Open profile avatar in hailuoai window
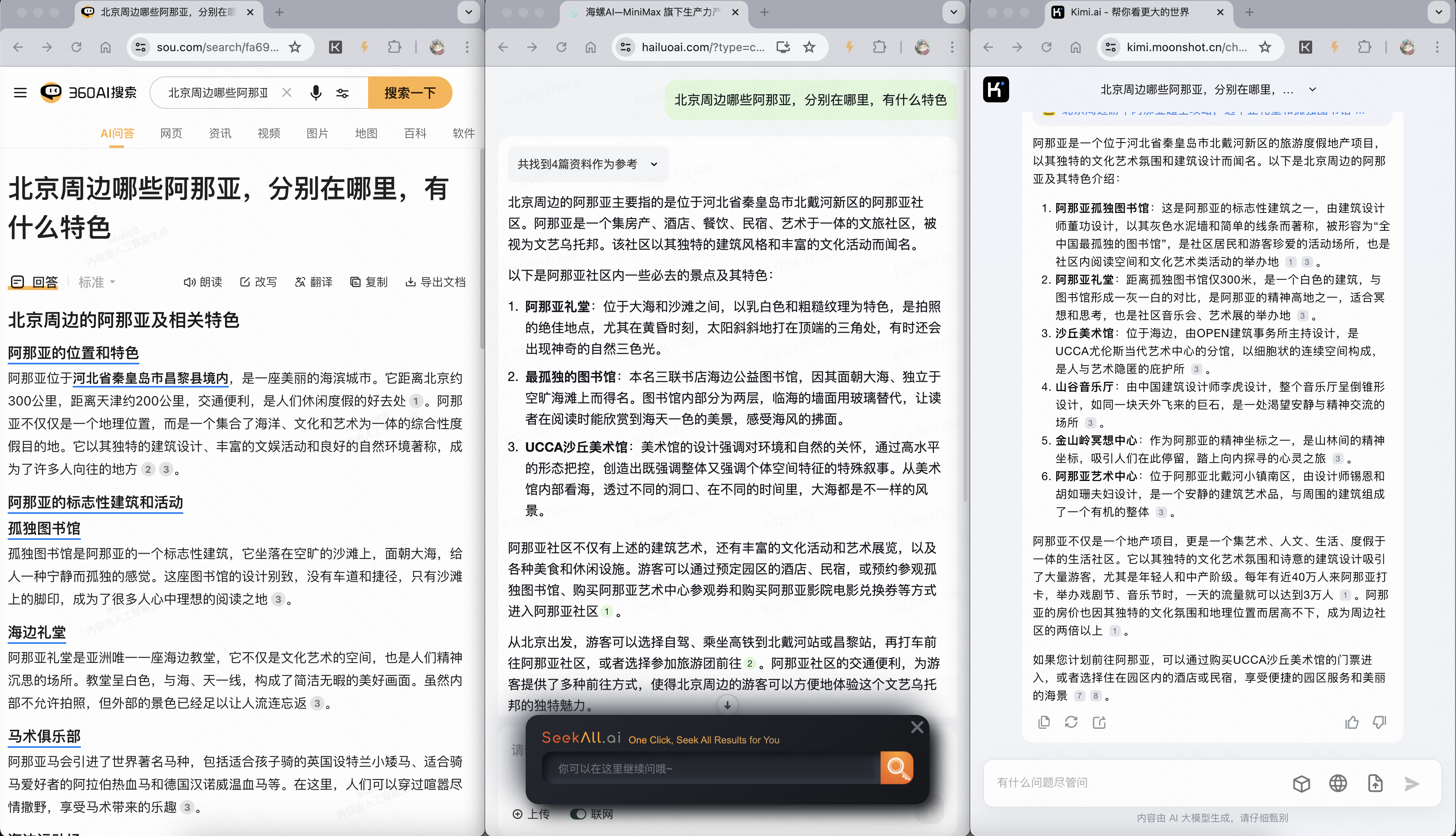This screenshot has width=1456, height=836. 922,47
